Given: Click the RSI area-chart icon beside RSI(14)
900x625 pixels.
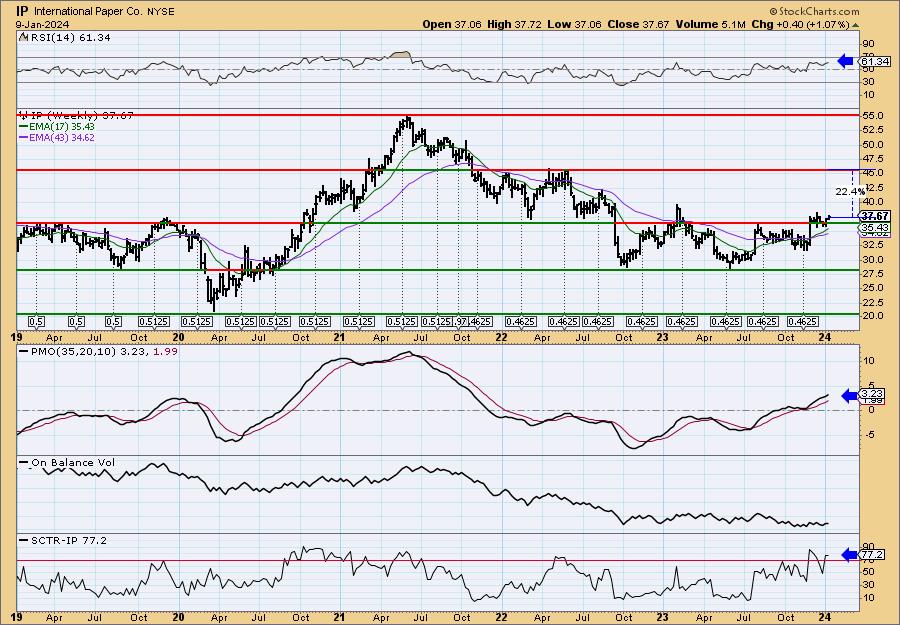Looking at the screenshot, I should (x=23, y=38).
